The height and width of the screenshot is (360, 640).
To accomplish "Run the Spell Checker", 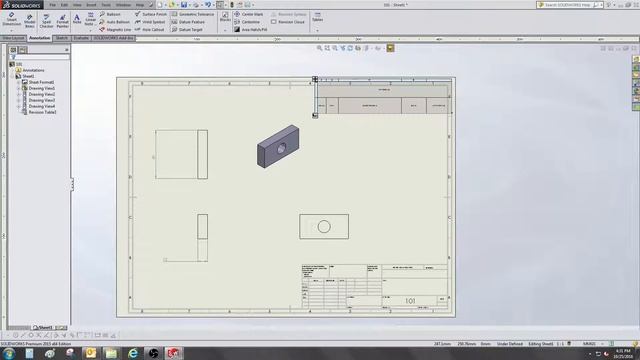I will [46, 20].
